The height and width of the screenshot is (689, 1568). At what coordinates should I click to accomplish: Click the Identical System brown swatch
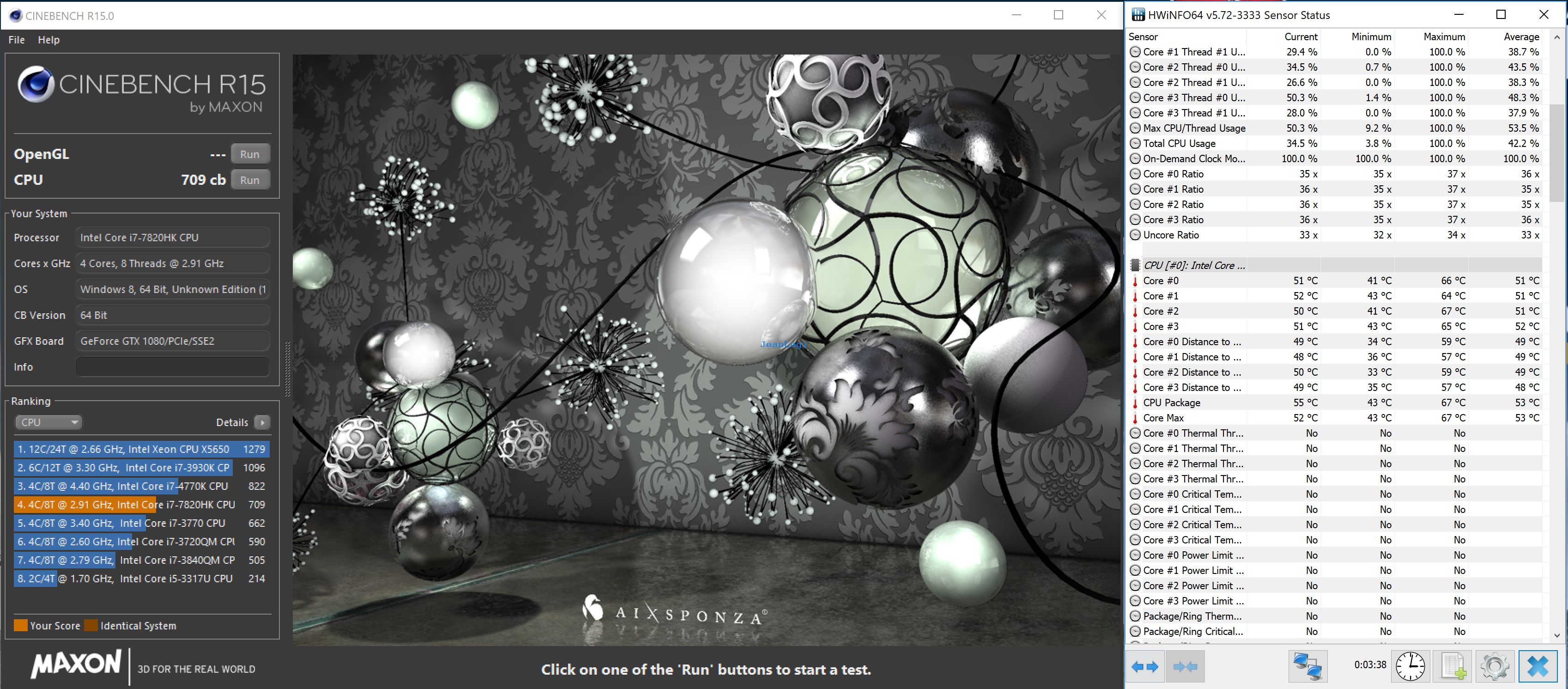click(91, 626)
